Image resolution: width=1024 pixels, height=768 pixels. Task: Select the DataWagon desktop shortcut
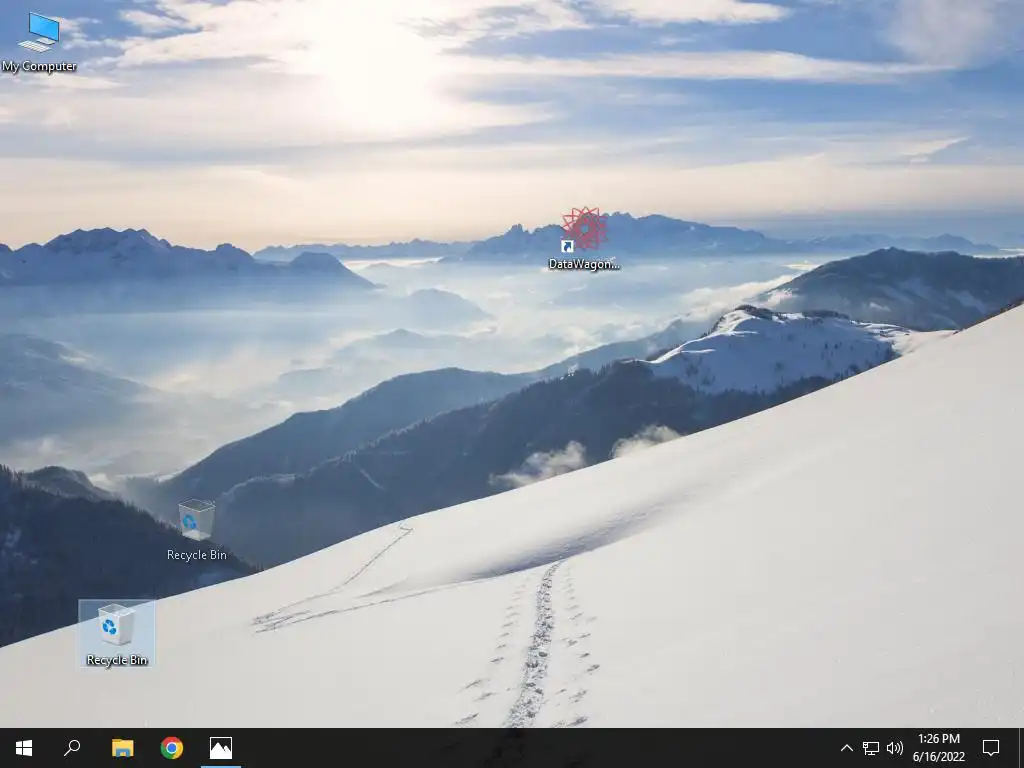[584, 238]
